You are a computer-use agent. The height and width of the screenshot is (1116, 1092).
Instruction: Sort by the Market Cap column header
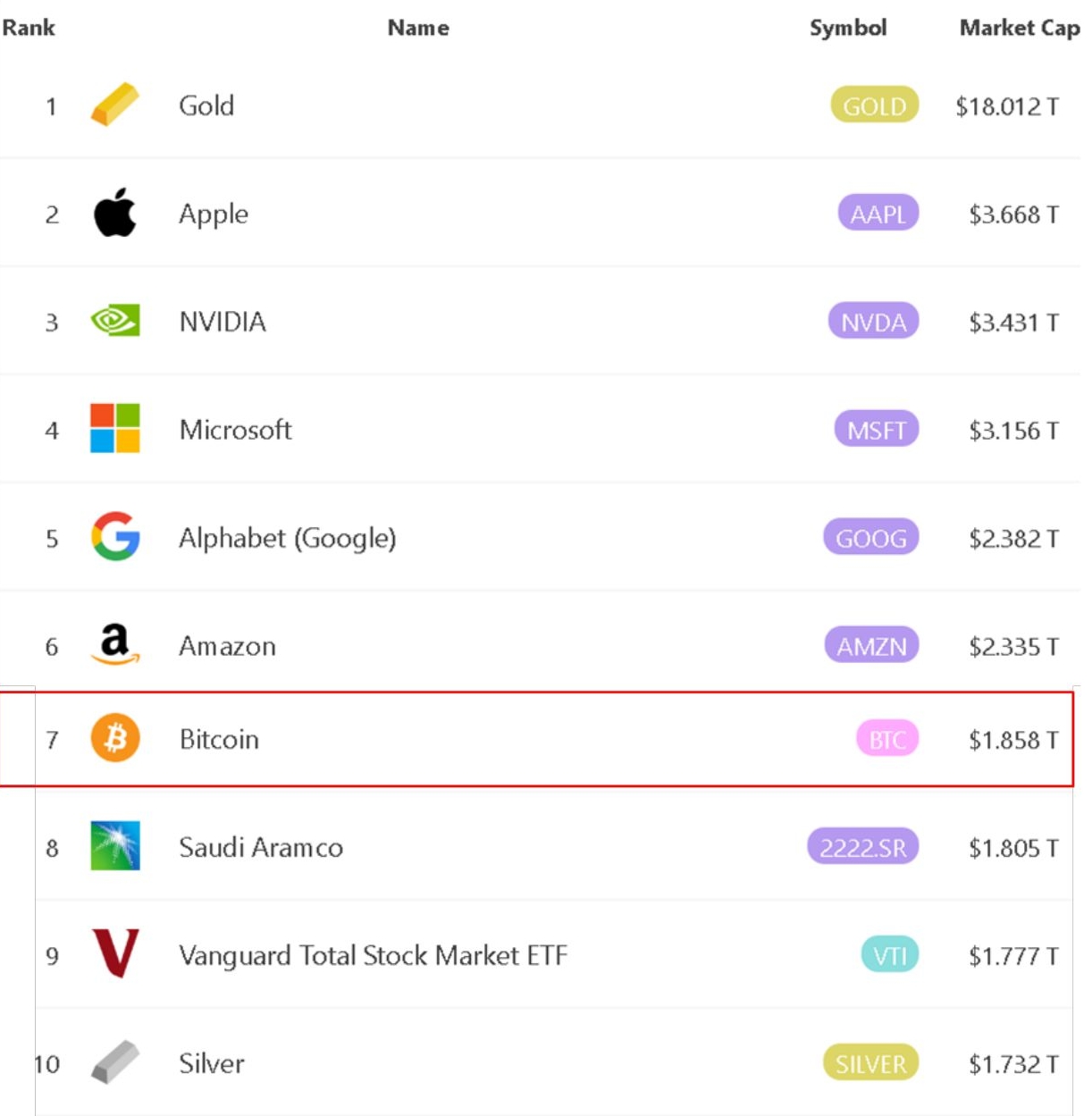(x=1020, y=28)
